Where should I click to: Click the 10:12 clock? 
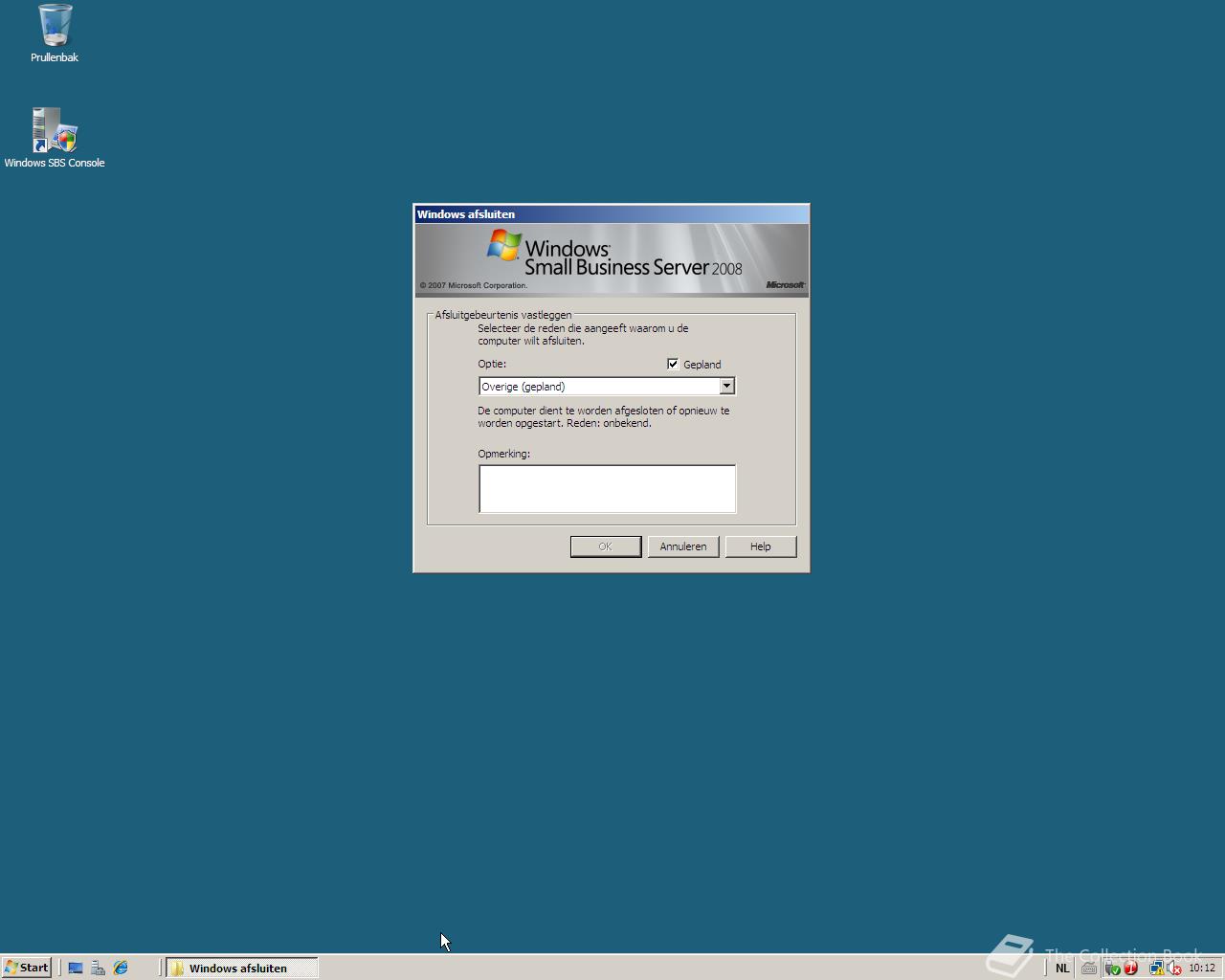[1202, 969]
